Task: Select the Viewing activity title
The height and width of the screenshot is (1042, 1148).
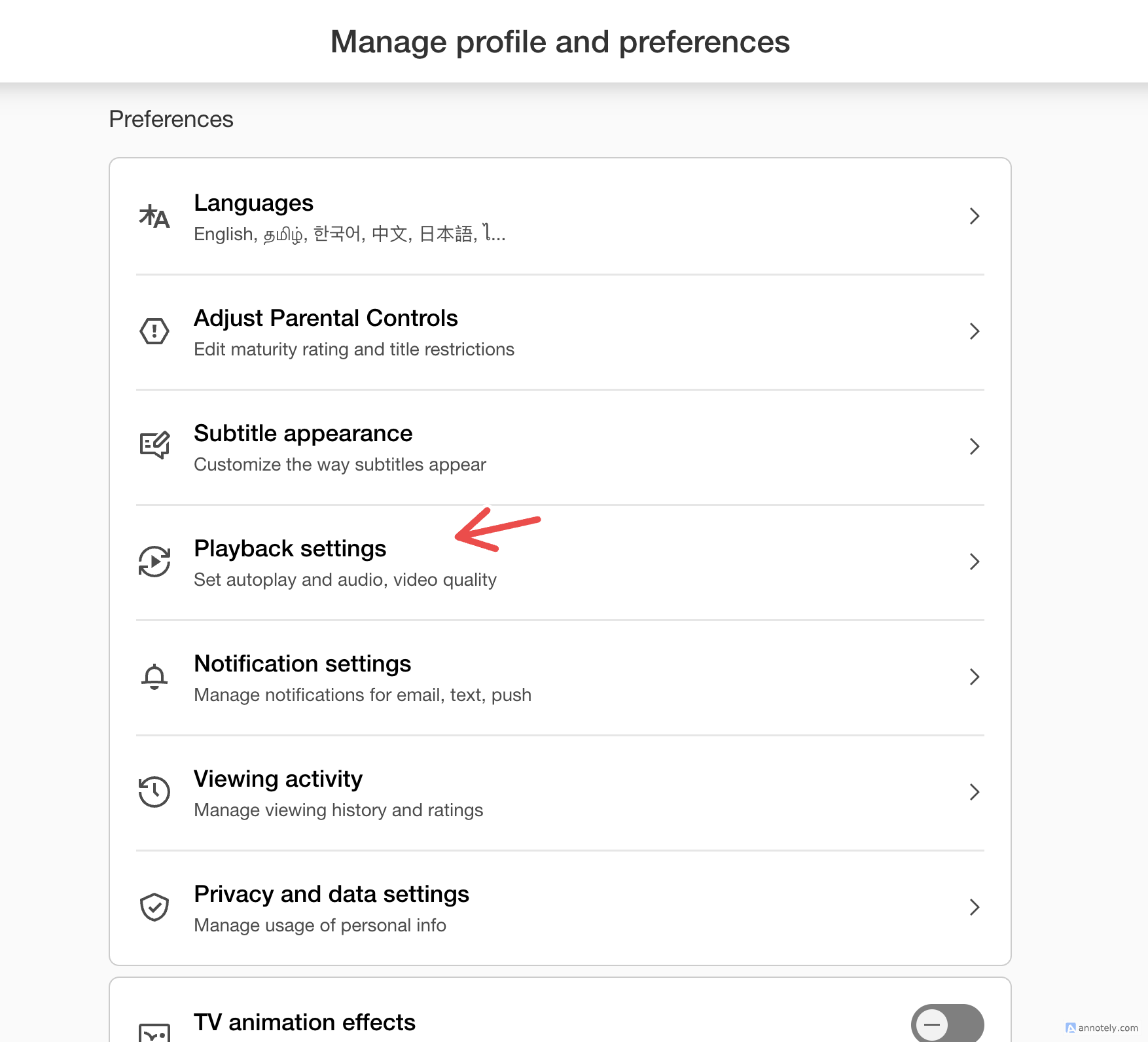Action: coord(278,779)
